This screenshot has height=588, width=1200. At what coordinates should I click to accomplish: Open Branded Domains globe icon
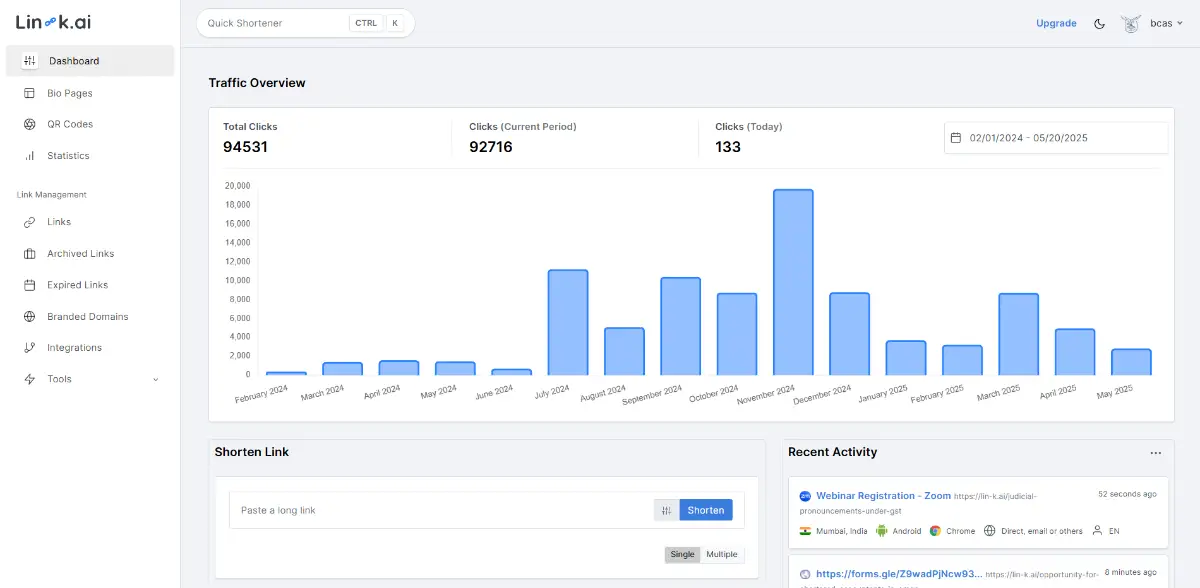(29, 317)
